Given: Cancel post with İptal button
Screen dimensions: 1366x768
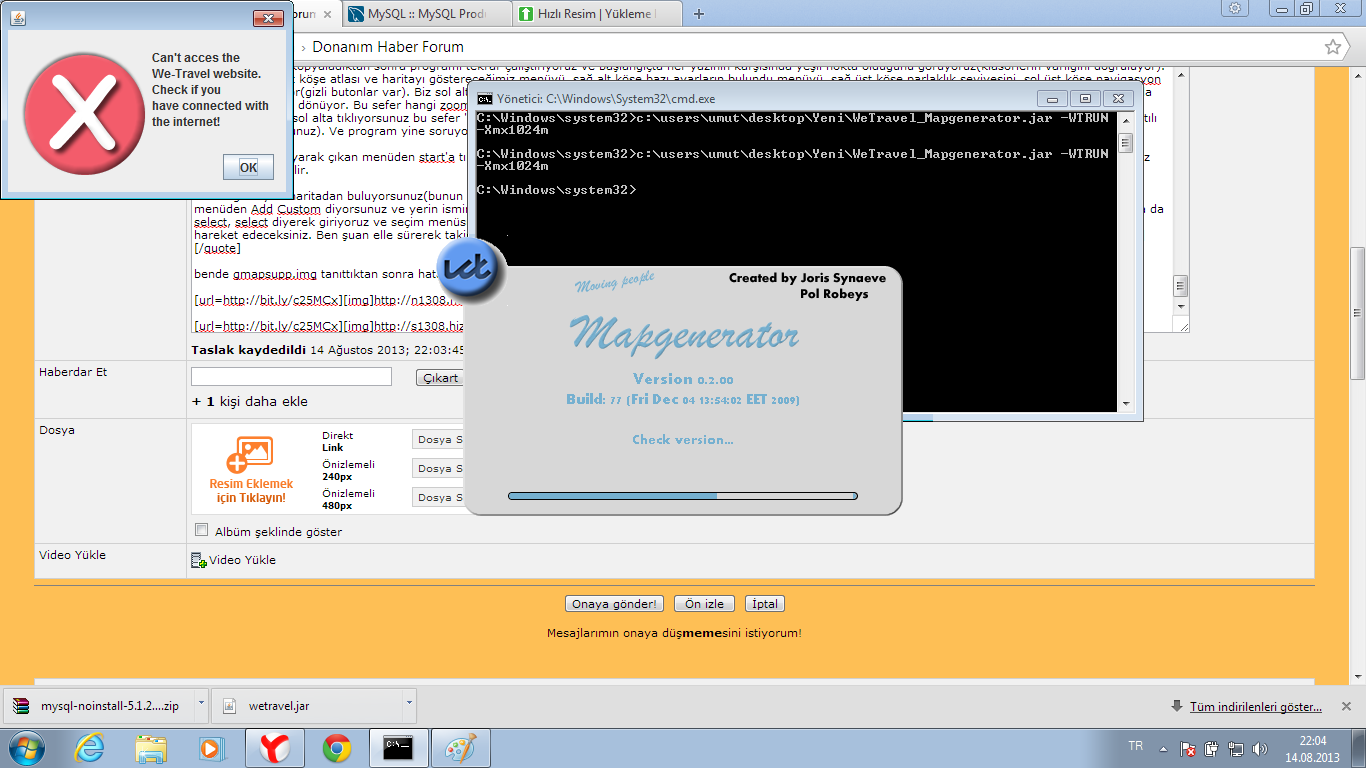Looking at the screenshot, I should point(764,604).
